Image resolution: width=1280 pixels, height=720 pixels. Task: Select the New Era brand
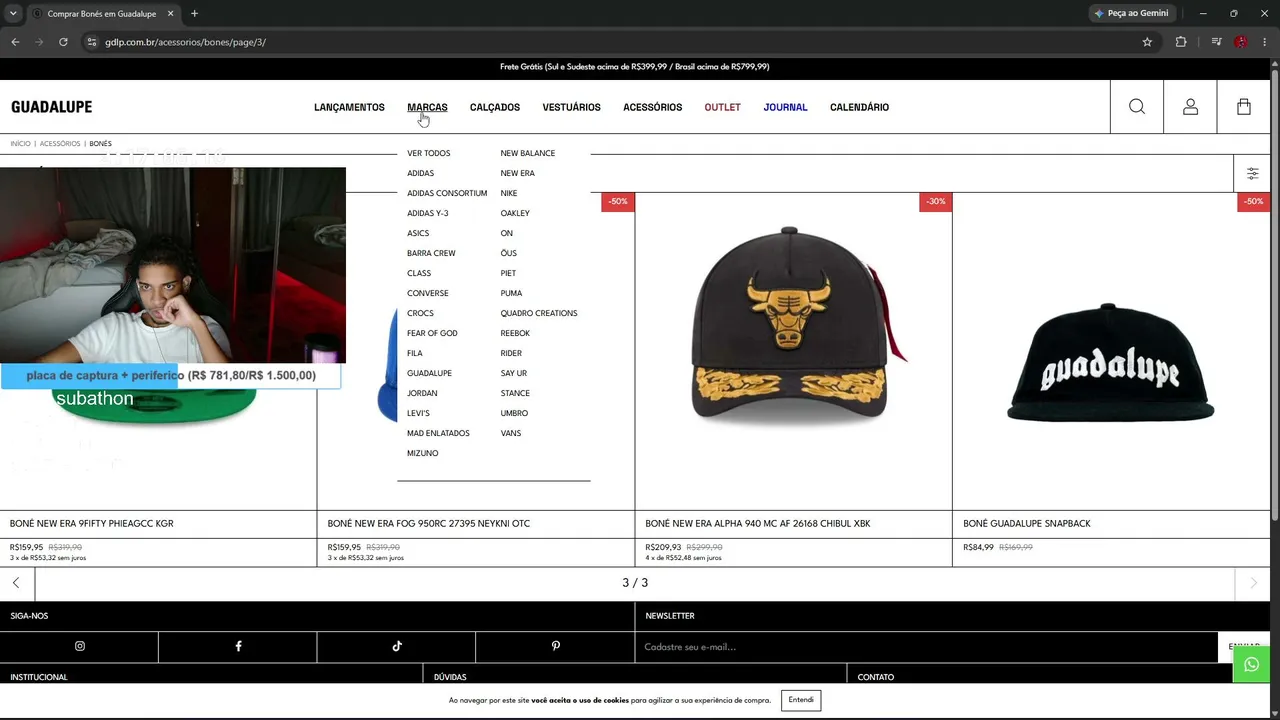click(x=518, y=173)
